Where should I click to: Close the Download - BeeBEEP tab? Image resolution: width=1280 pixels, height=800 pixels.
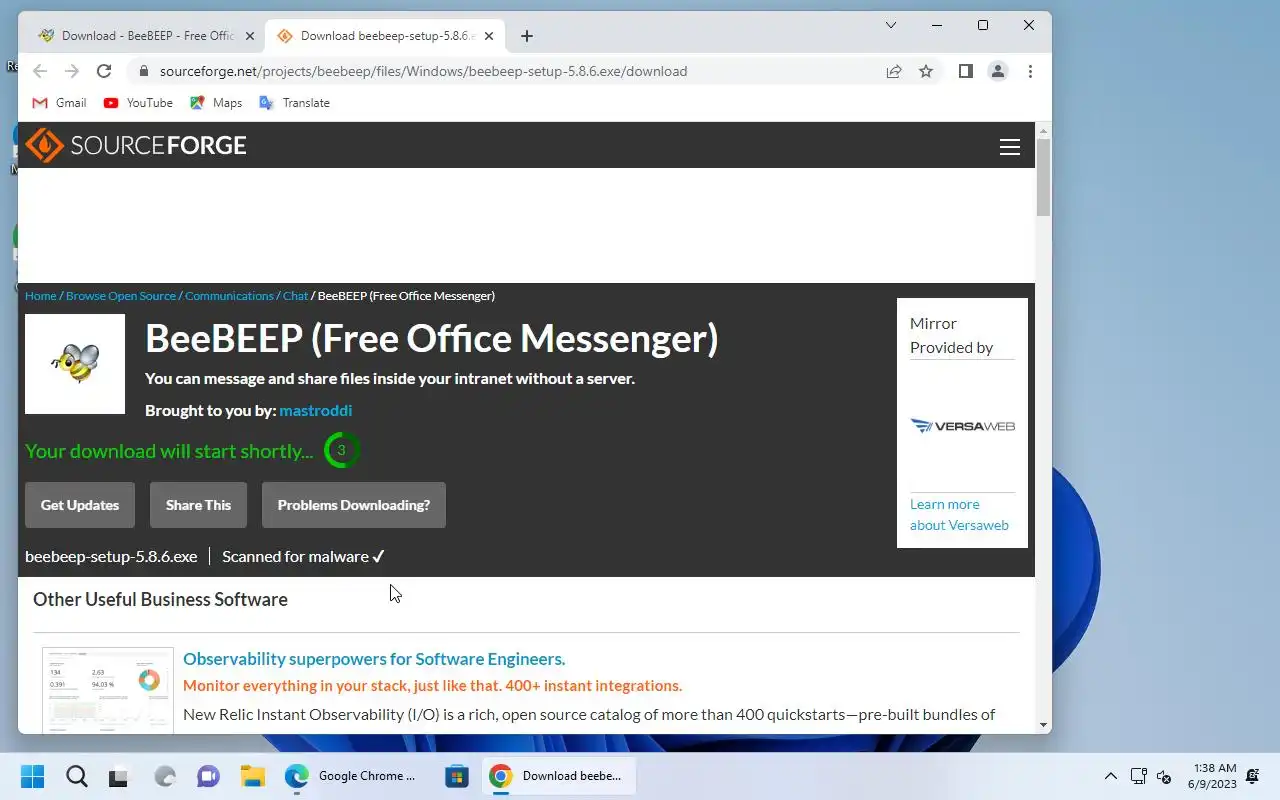250,36
